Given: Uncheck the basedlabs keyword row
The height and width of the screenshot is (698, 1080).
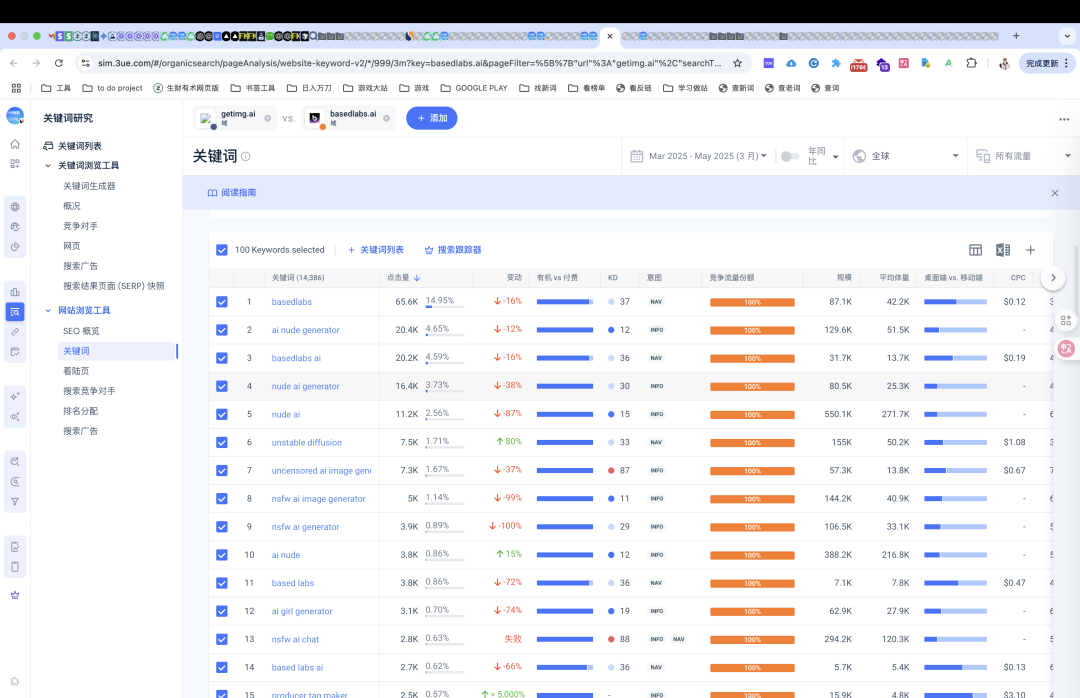Looking at the screenshot, I should pos(222,302).
